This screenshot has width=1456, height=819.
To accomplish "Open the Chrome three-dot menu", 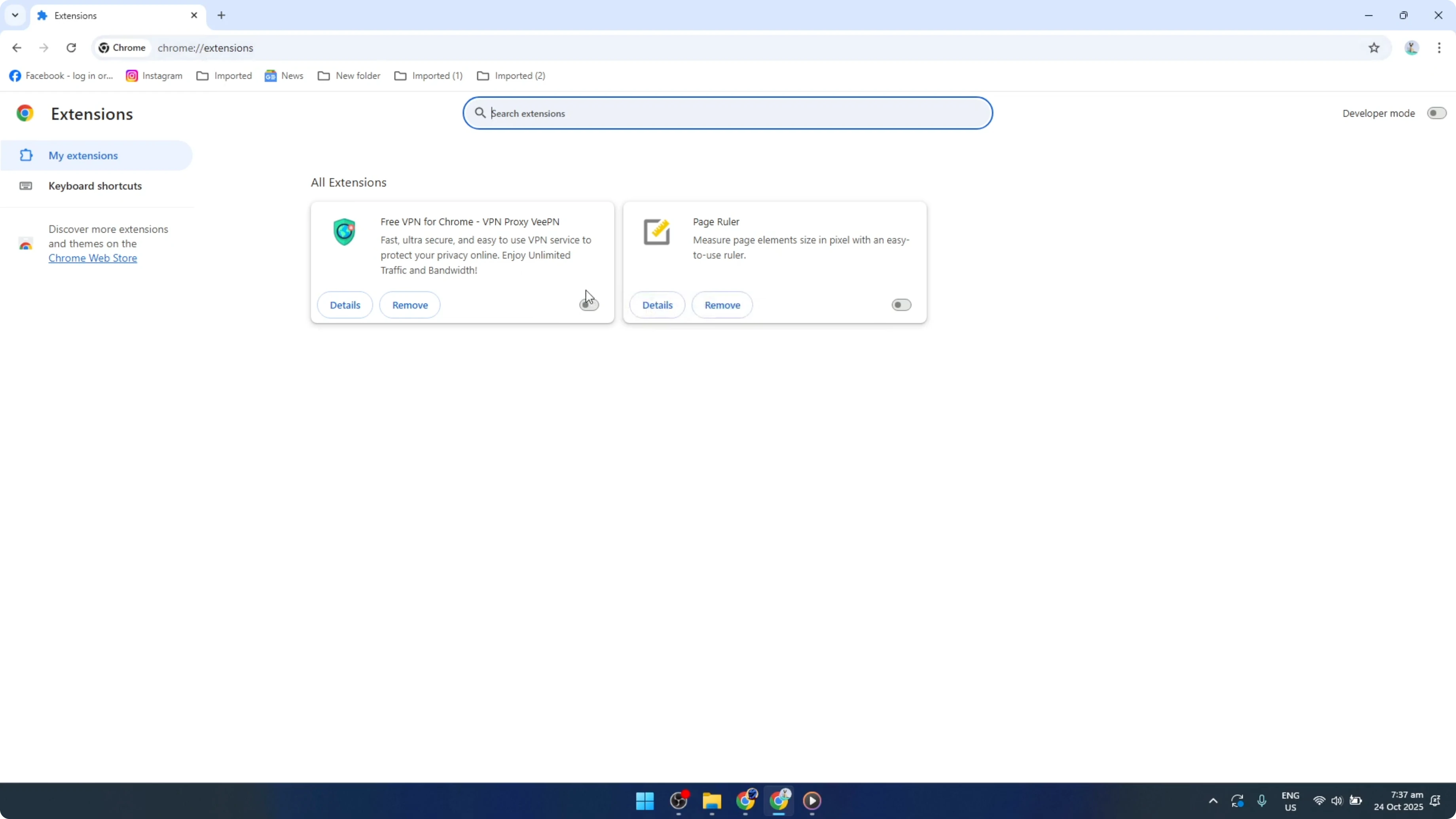I will [x=1440, y=48].
